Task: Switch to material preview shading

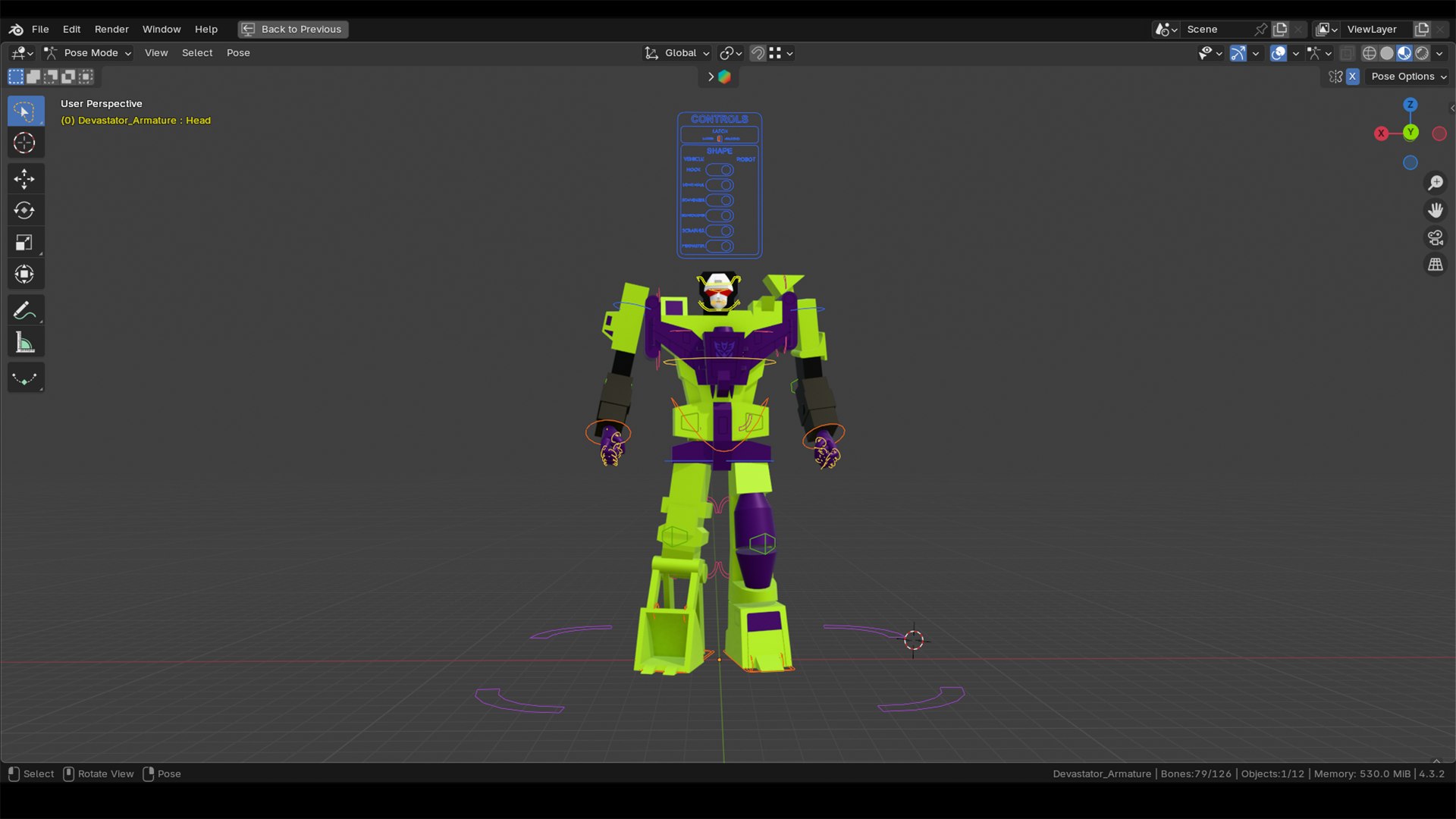Action: (x=1404, y=53)
